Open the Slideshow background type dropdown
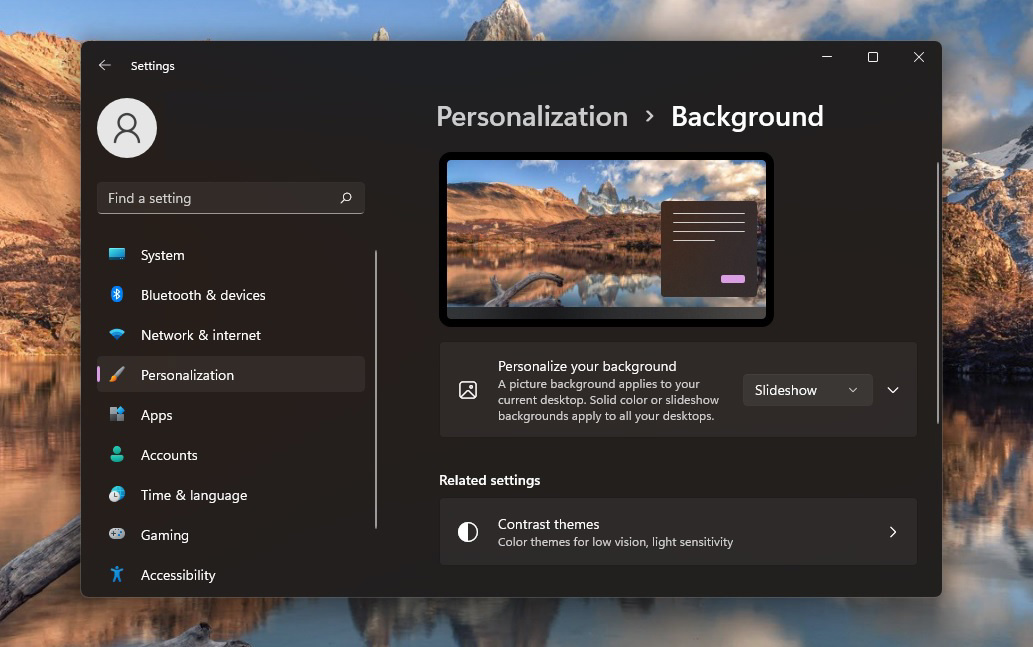The image size is (1033, 647). (x=806, y=390)
